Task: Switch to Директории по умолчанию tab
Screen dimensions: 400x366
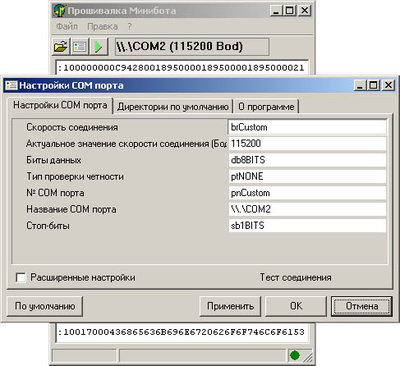Action: click(173, 107)
